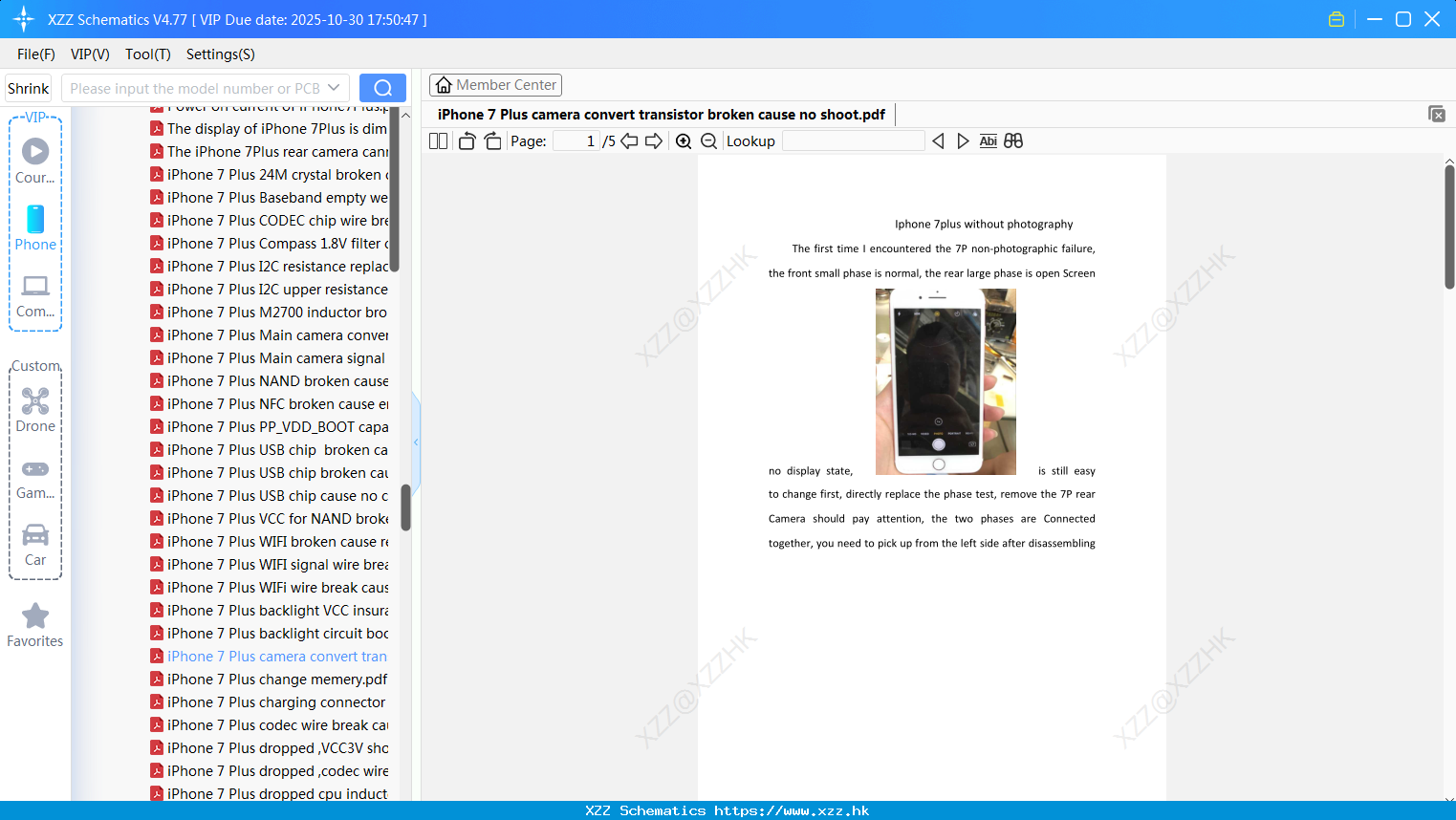Open the Car sidebar category

tap(35, 545)
